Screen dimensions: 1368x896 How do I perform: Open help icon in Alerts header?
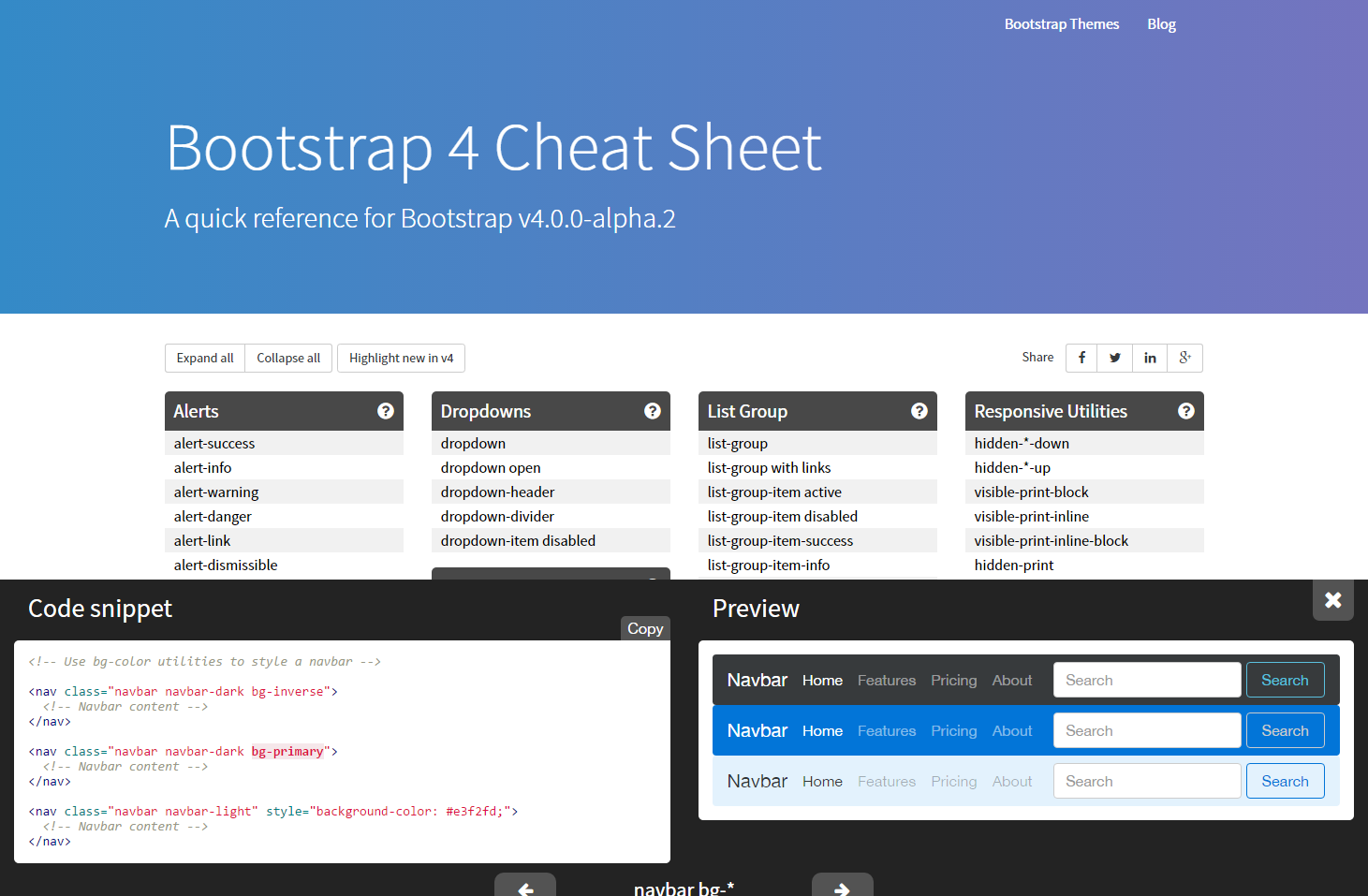[386, 411]
